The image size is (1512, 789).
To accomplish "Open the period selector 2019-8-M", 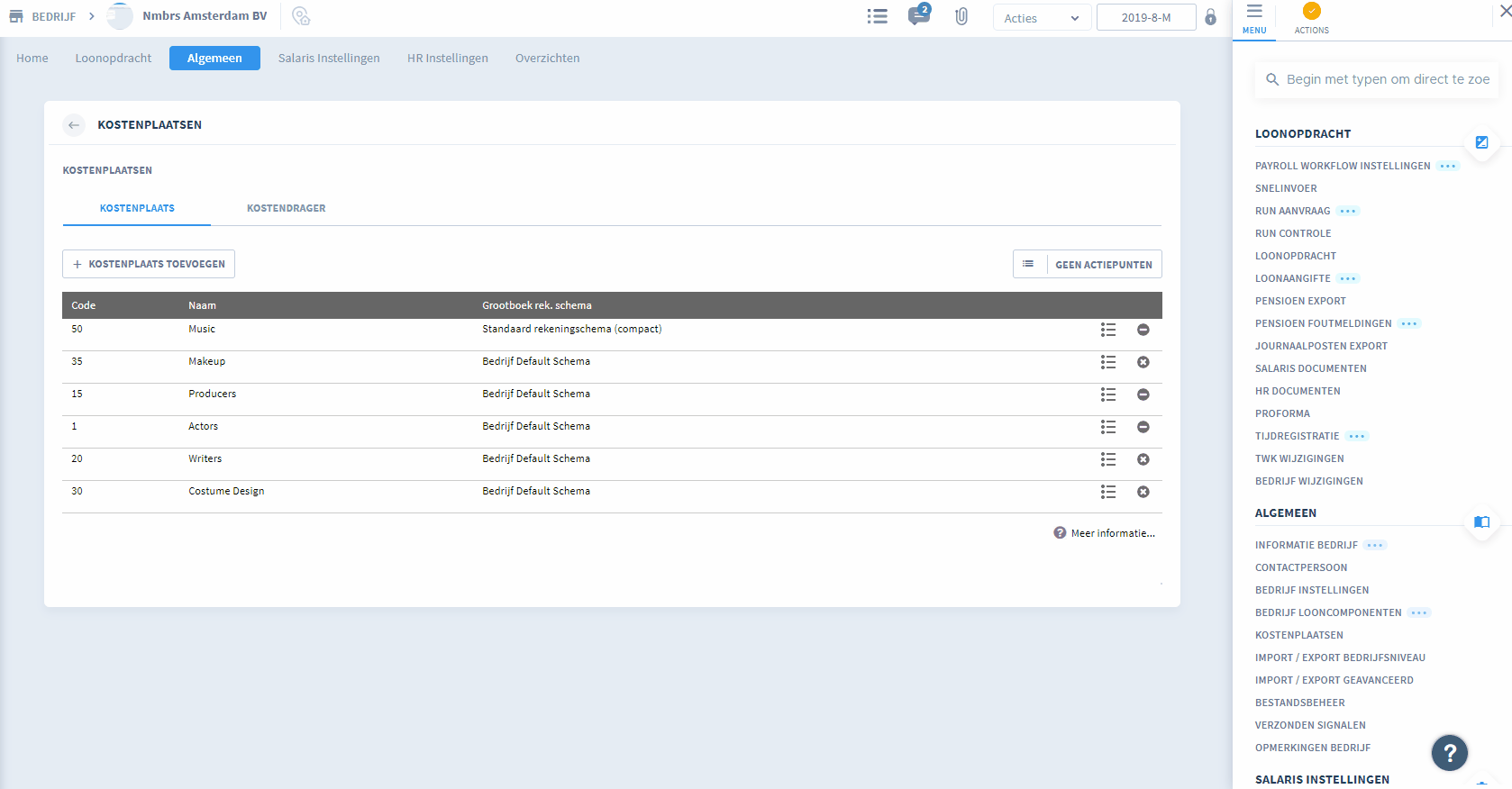I will 1146,17.
